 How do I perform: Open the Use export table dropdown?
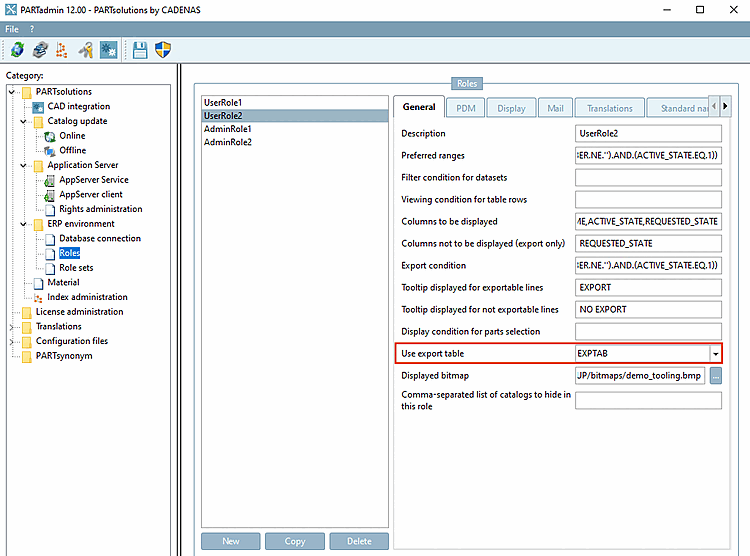click(x=715, y=354)
